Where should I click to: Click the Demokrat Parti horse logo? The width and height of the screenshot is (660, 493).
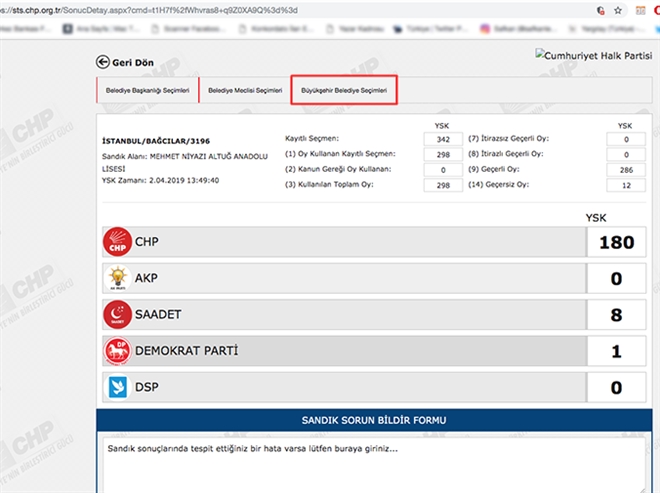point(117,351)
